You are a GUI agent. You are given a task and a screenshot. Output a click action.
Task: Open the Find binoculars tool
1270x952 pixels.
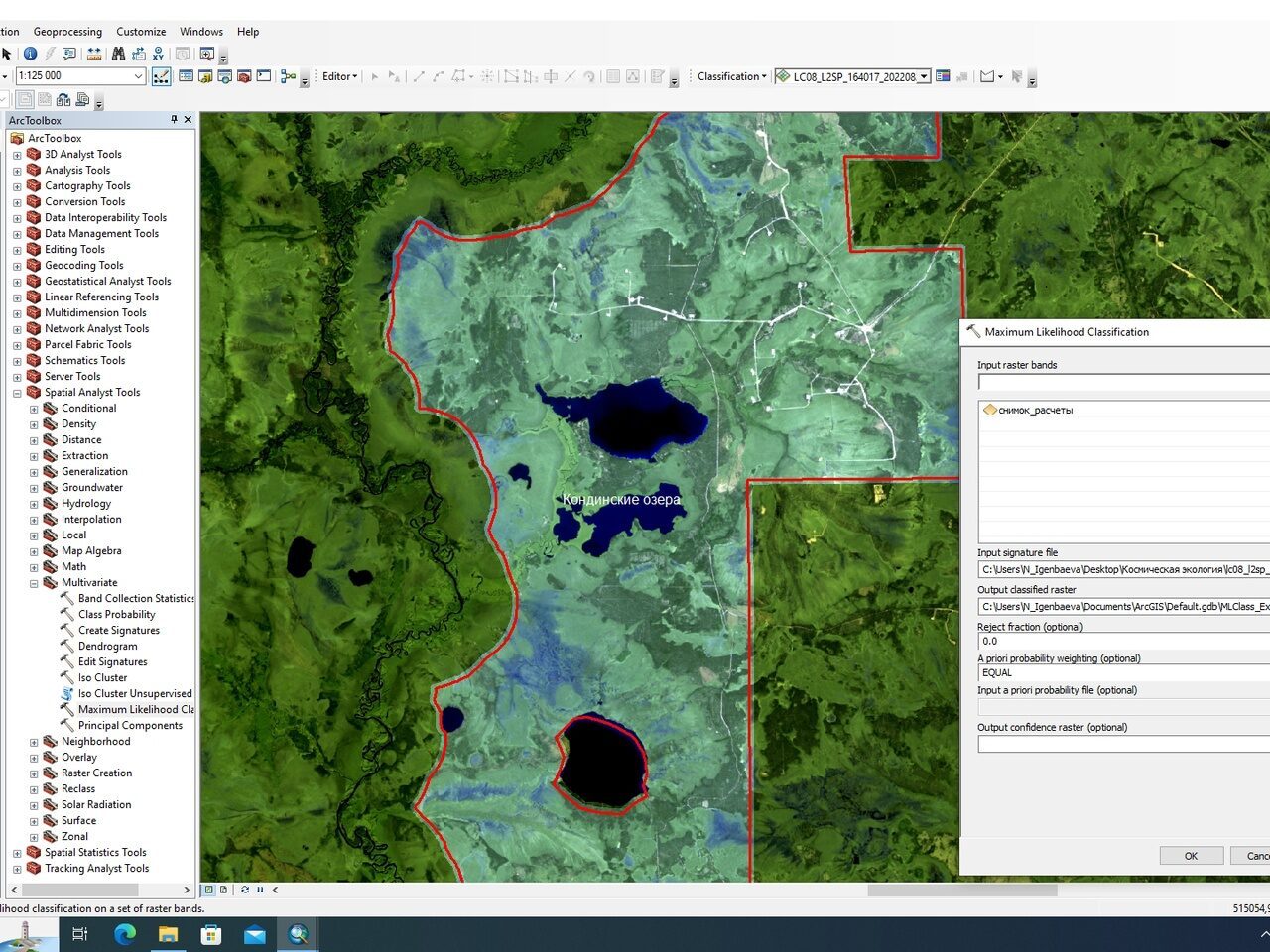pyautogui.click(x=119, y=54)
